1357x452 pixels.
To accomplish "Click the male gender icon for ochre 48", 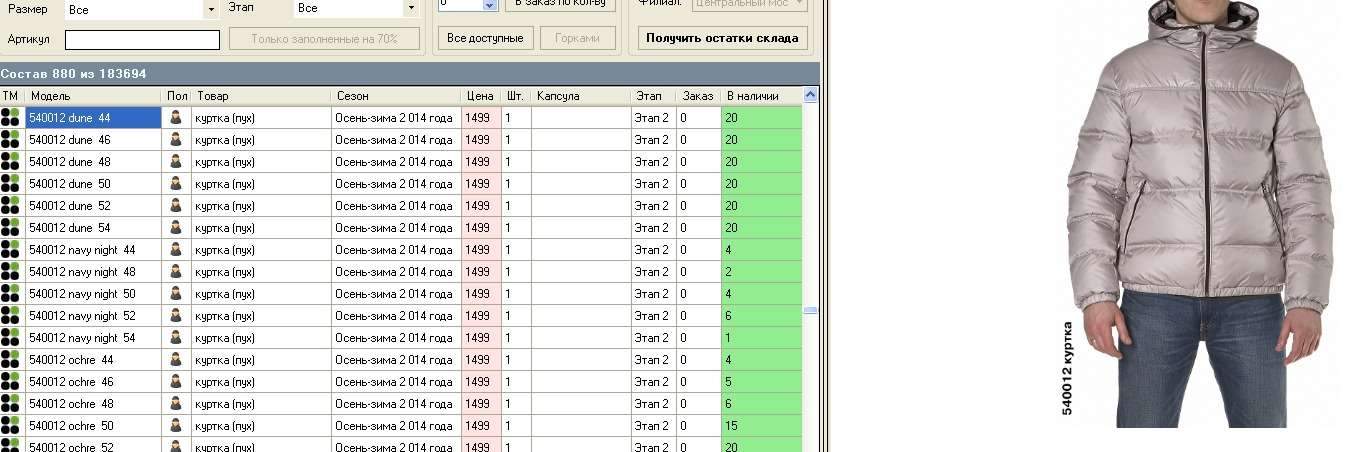I will click(x=176, y=404).
